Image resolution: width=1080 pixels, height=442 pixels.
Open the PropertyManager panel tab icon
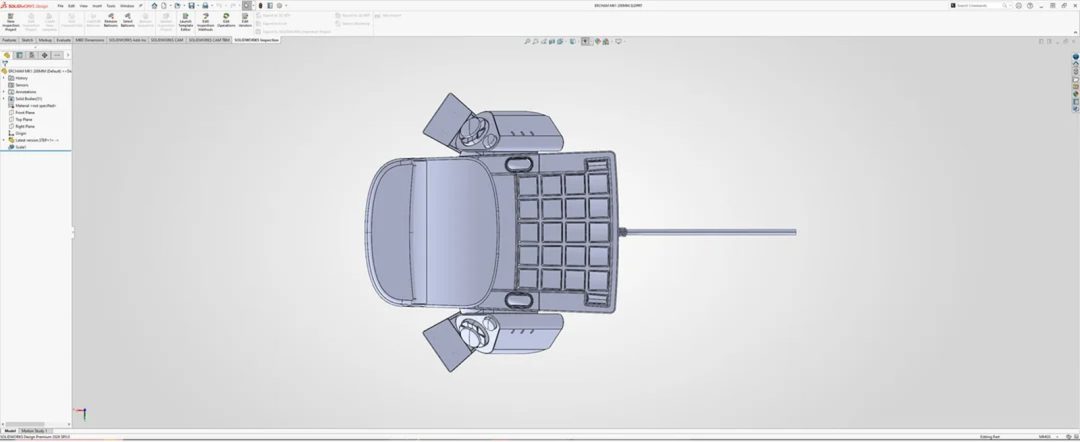tap(20, 55)
